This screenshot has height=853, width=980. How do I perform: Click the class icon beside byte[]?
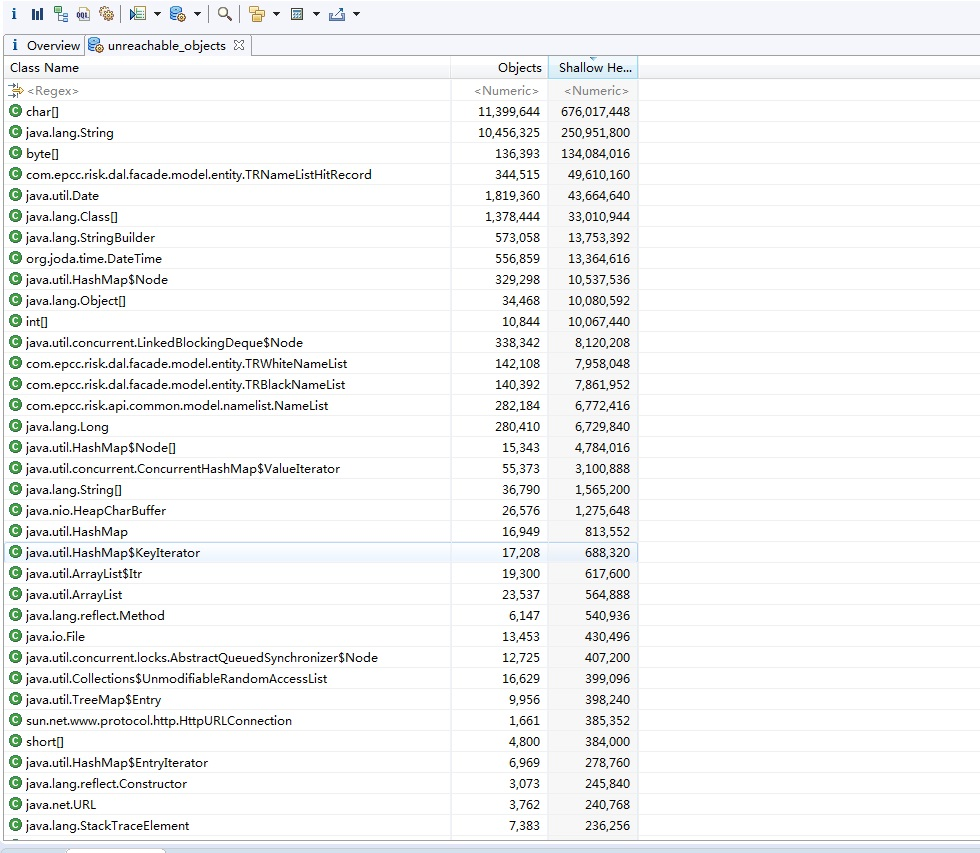point(16,153)
